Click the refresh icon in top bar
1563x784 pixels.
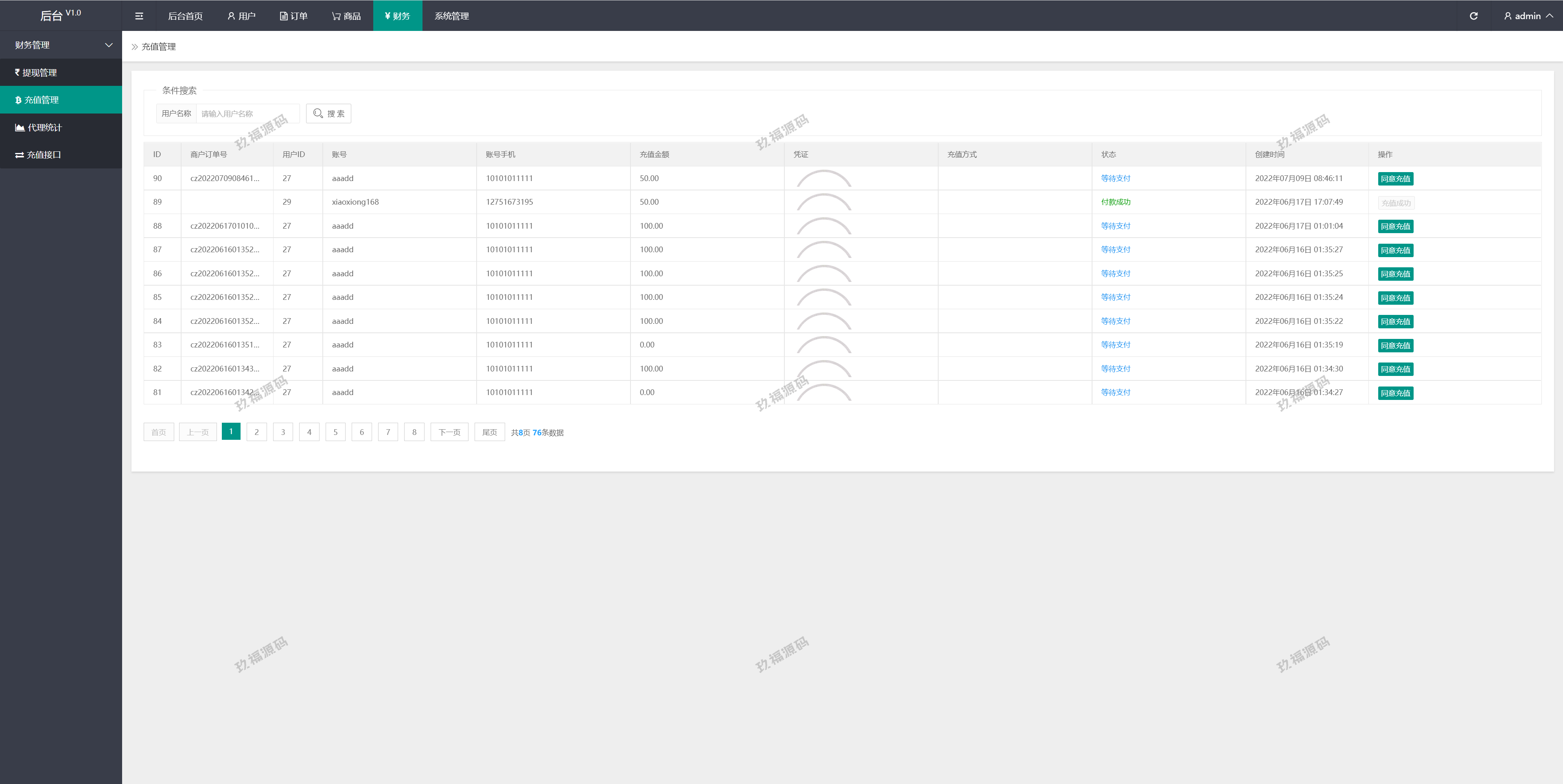pos(1473,16)
